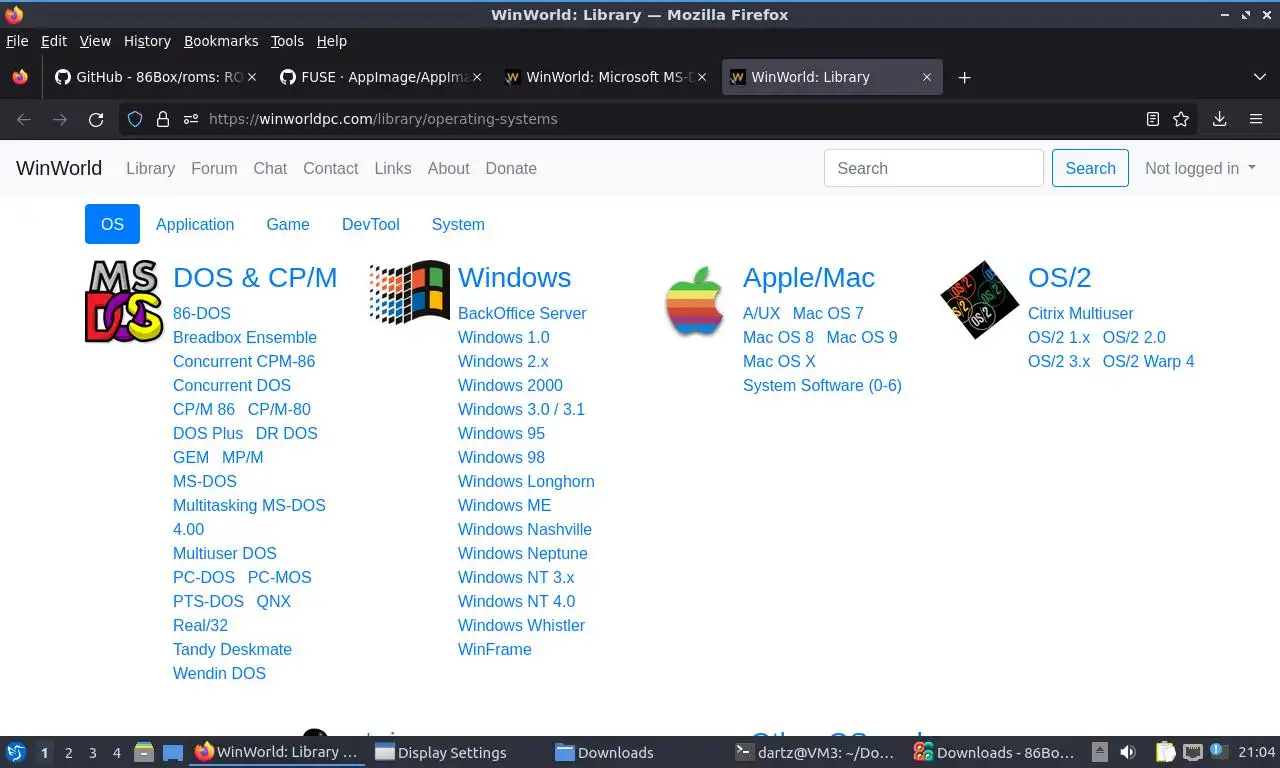The image size is (1280, 768).
Task: Open the Firefox hamburger application menu
Action: coord(1256,119)
